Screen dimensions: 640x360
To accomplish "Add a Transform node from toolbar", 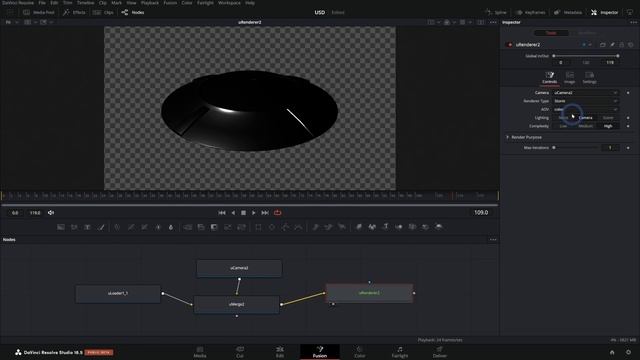I will [241, 227].
